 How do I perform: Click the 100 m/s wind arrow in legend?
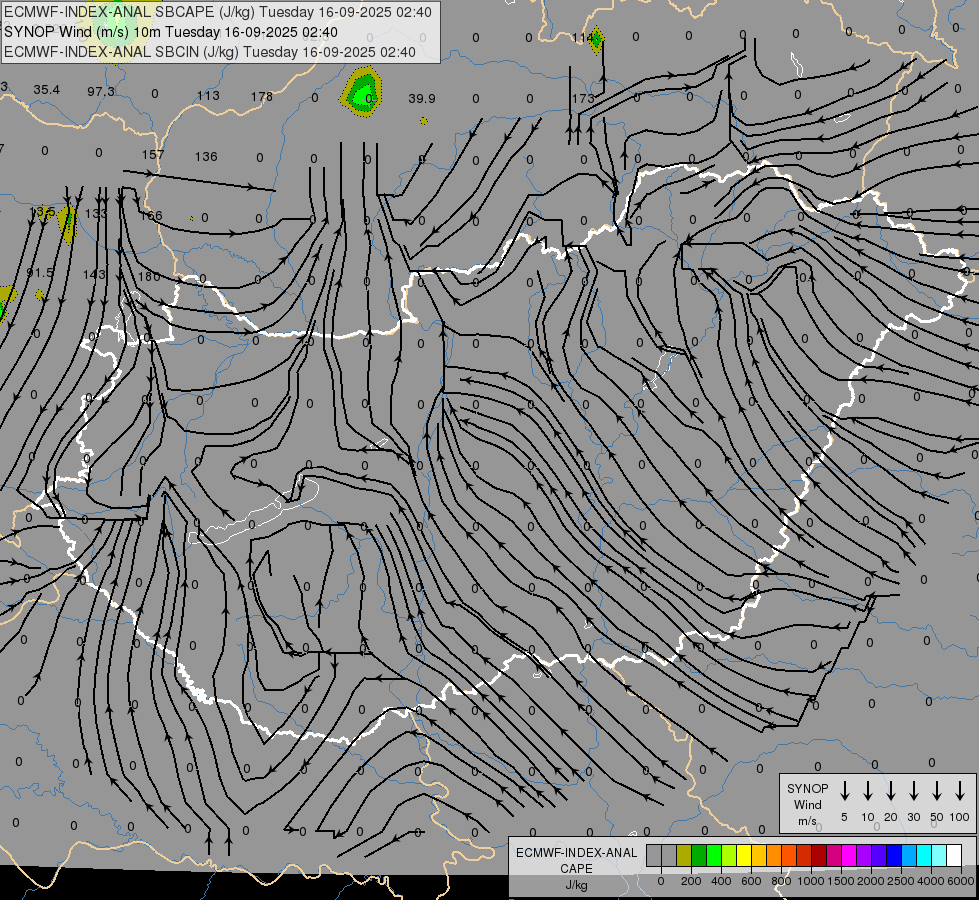[x=960, y=791]
